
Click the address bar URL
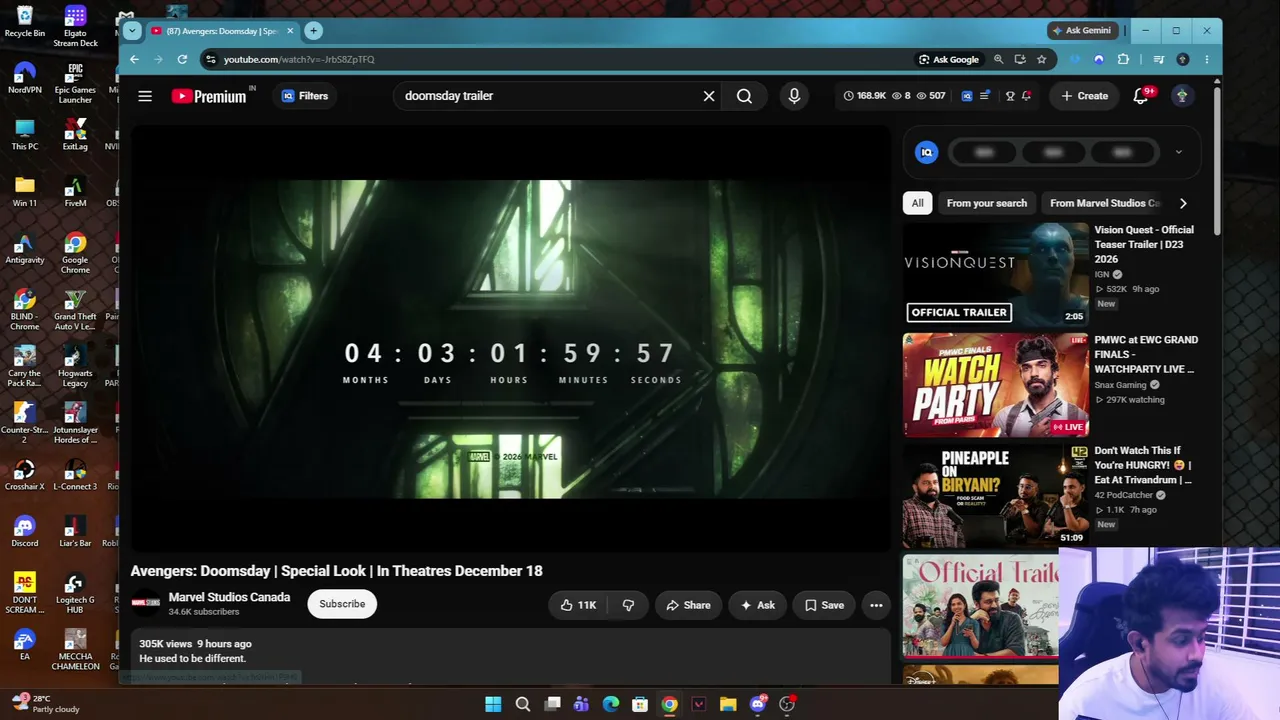299,59
